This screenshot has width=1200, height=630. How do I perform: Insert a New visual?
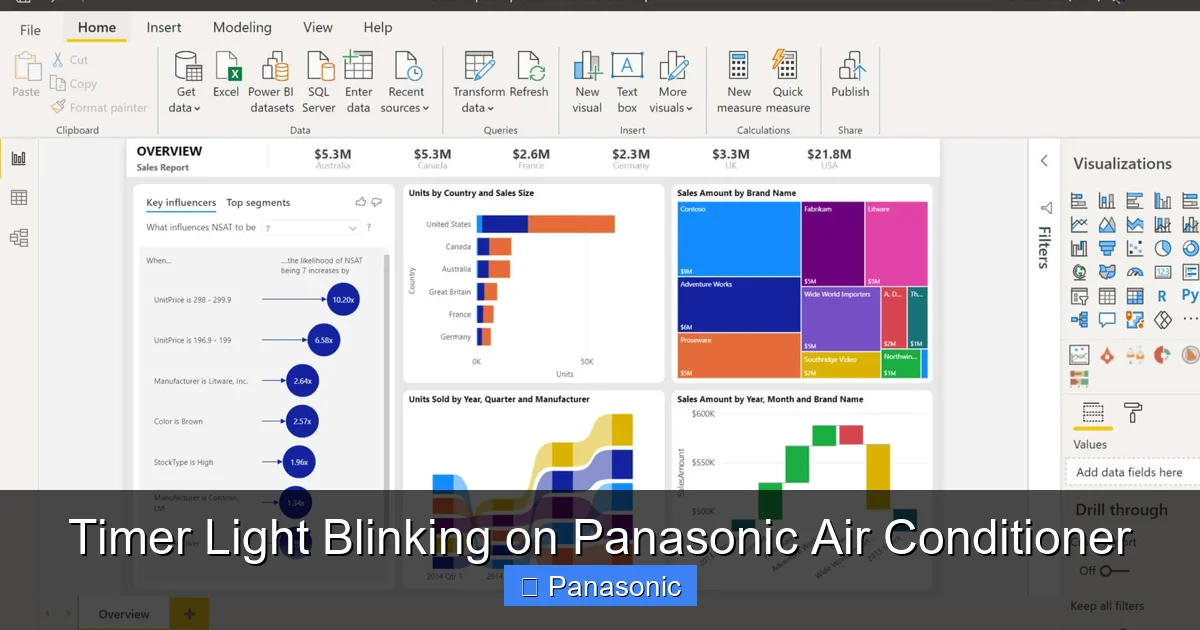pyautogui.click(x=587, y=82)
